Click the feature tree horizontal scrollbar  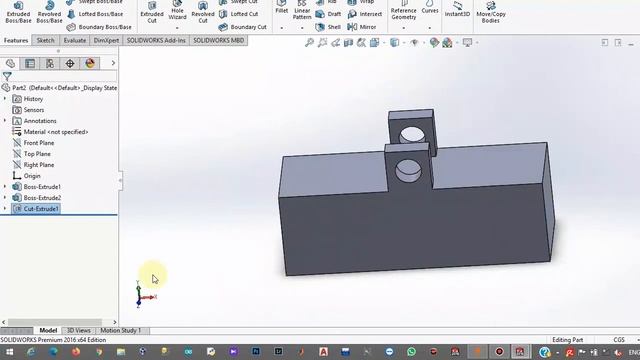point(55,322)
